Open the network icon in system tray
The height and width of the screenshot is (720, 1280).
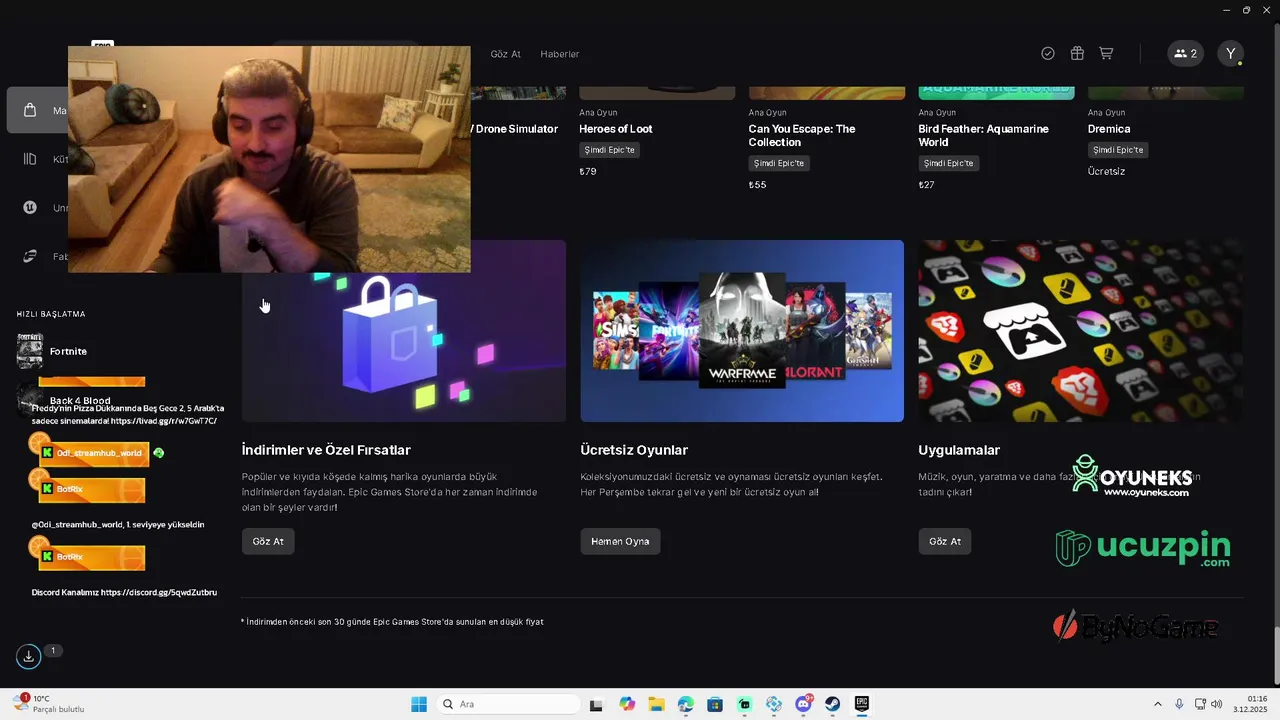coord(1200,704)
